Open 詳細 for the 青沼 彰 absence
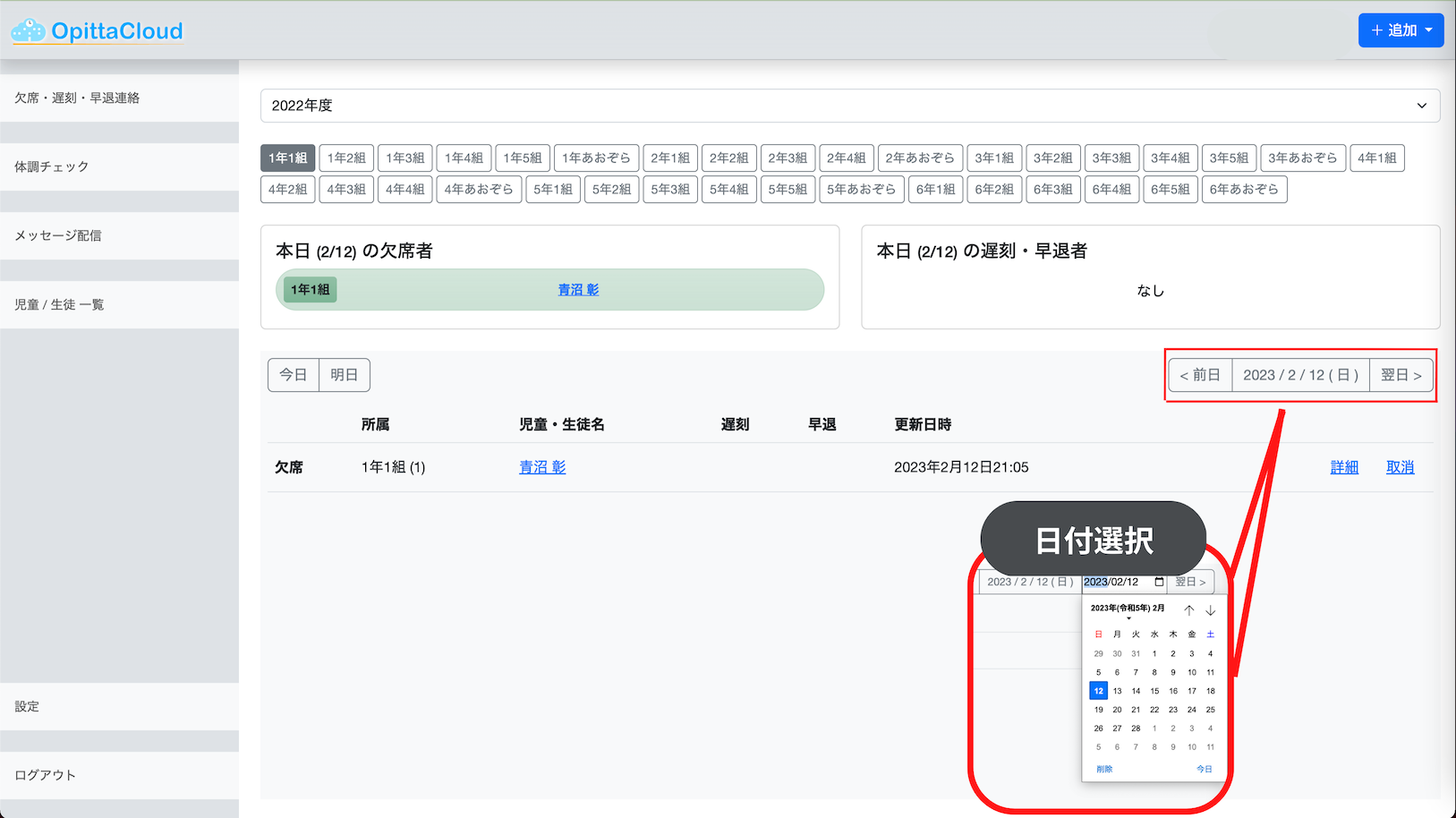The image size is (1456, 818). tap(1344, 467)
